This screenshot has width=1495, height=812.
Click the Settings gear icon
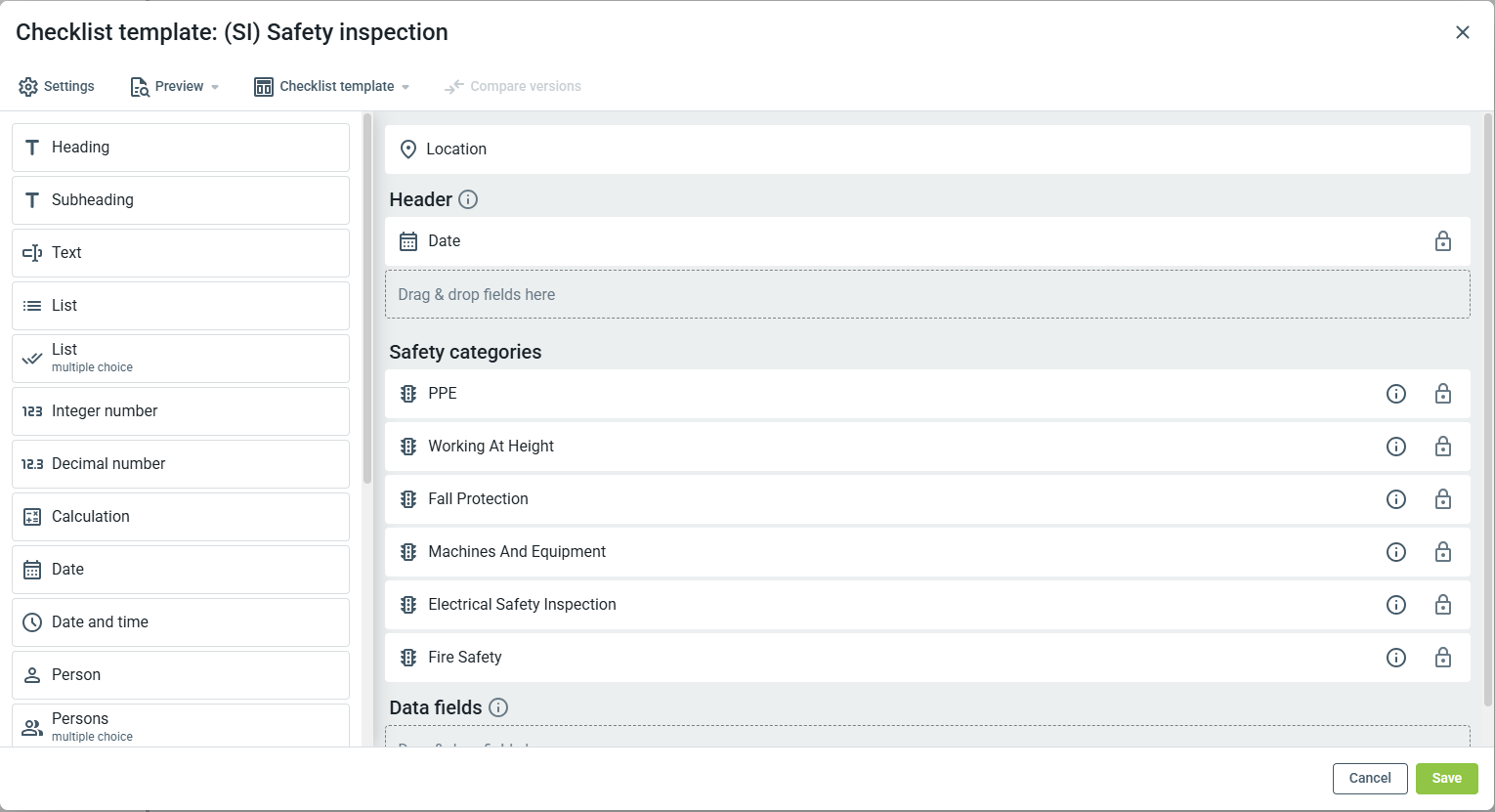pyautogui.click(x=28, y=87)
